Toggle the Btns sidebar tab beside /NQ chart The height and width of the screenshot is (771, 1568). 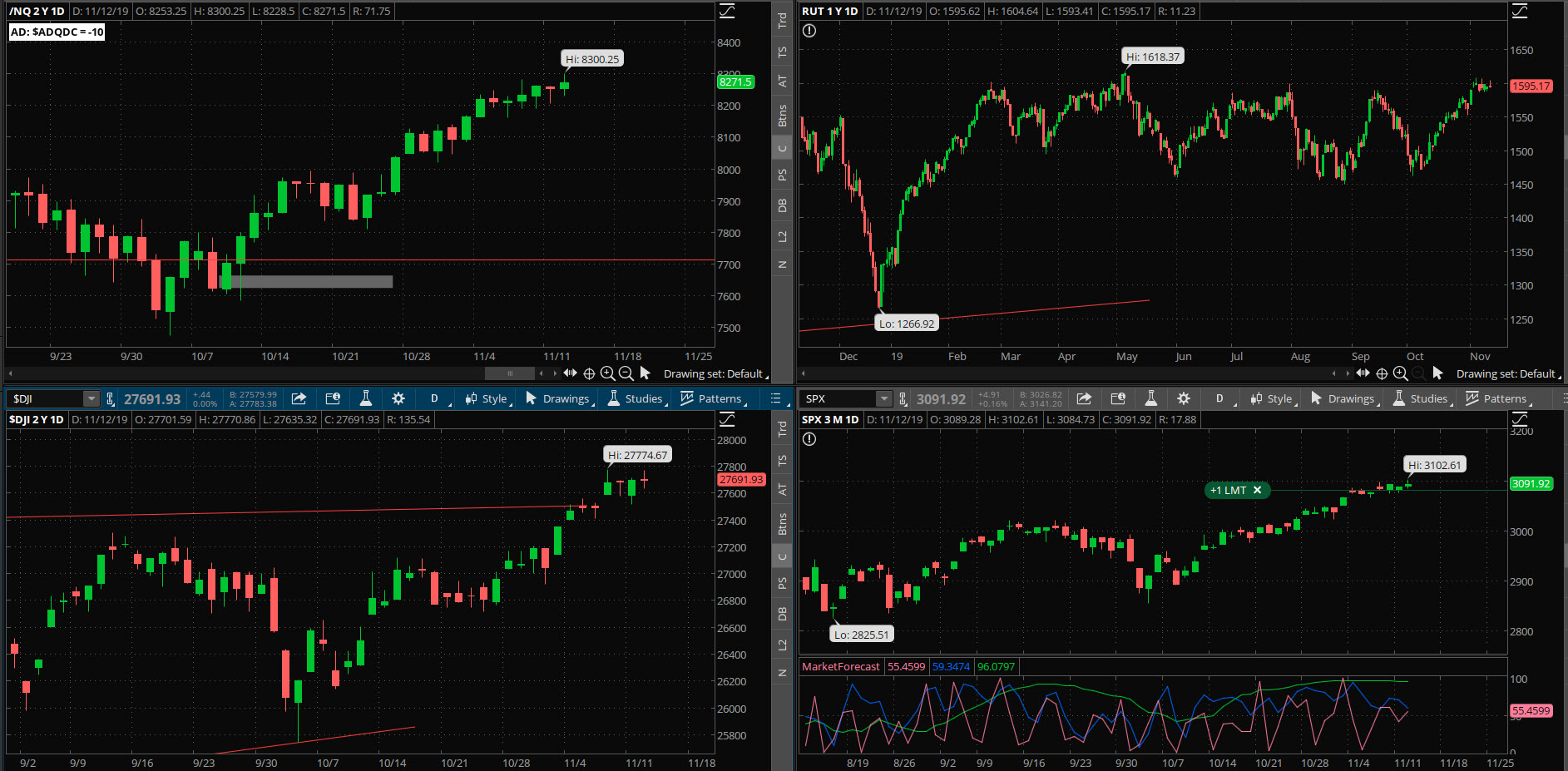(782, 116)
